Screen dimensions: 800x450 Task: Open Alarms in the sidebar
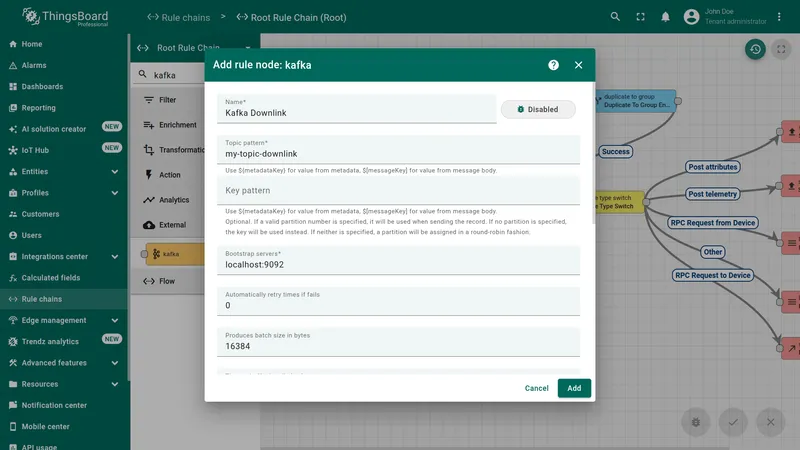(64, 65)
